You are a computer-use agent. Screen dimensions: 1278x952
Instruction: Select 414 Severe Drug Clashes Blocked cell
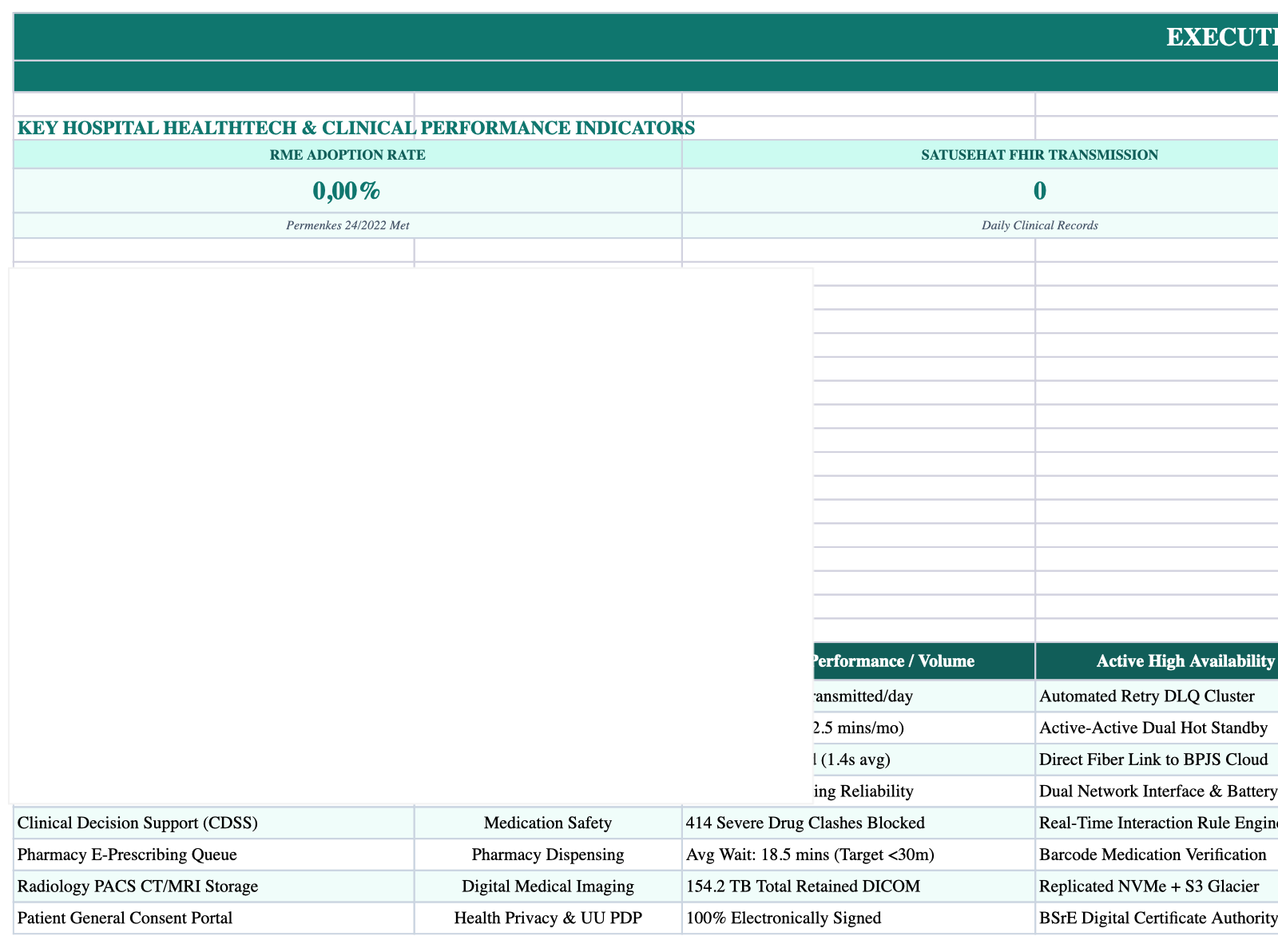click(x=859, y=823)
